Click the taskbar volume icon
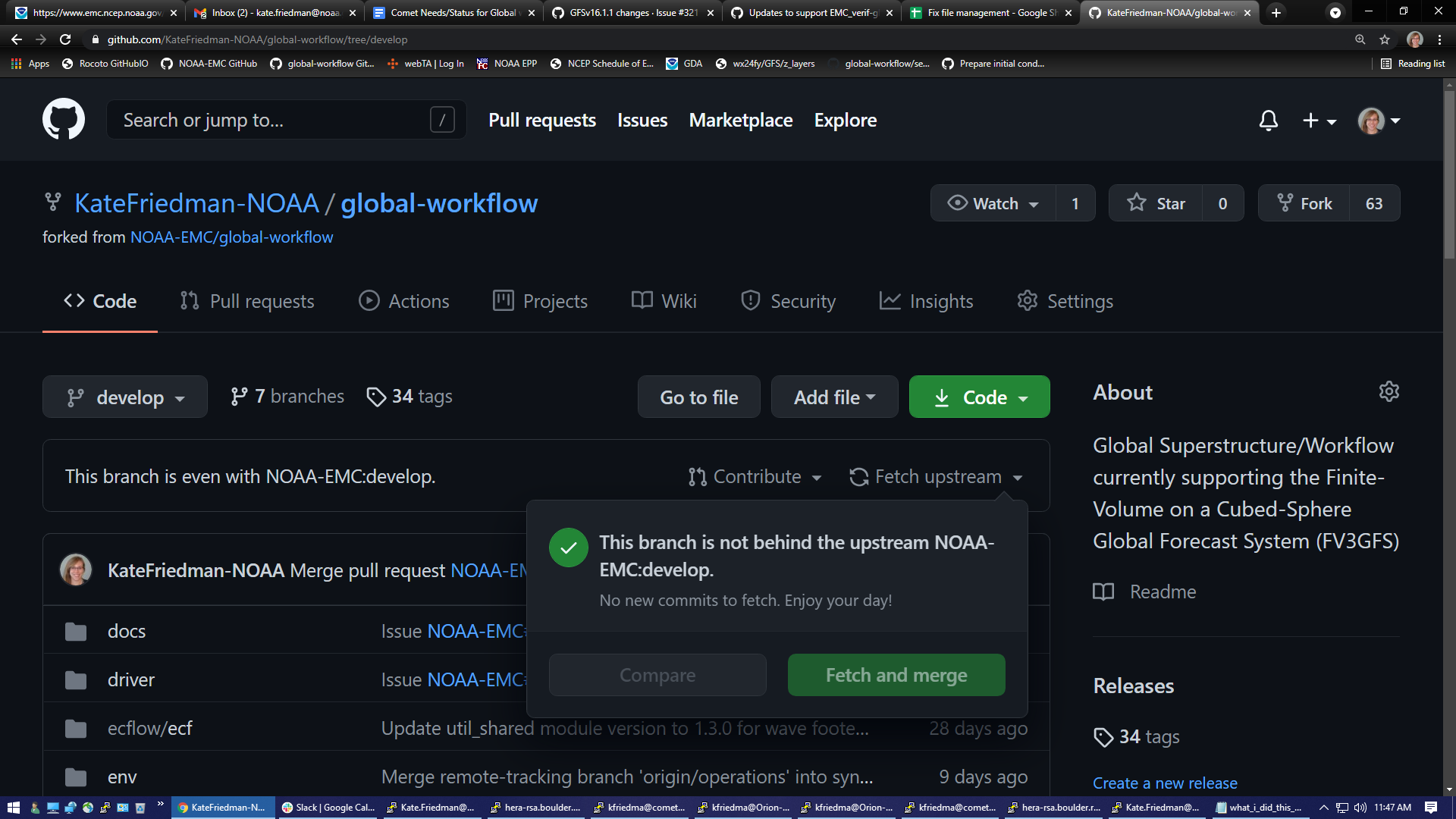Image resolution: width=1456 pixels, height=819 pixels. [x=1360, y=808]
